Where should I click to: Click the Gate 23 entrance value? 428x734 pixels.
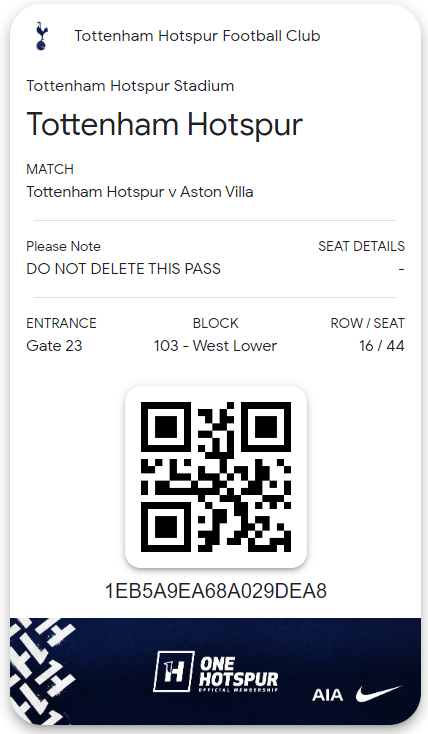[54, 346]
